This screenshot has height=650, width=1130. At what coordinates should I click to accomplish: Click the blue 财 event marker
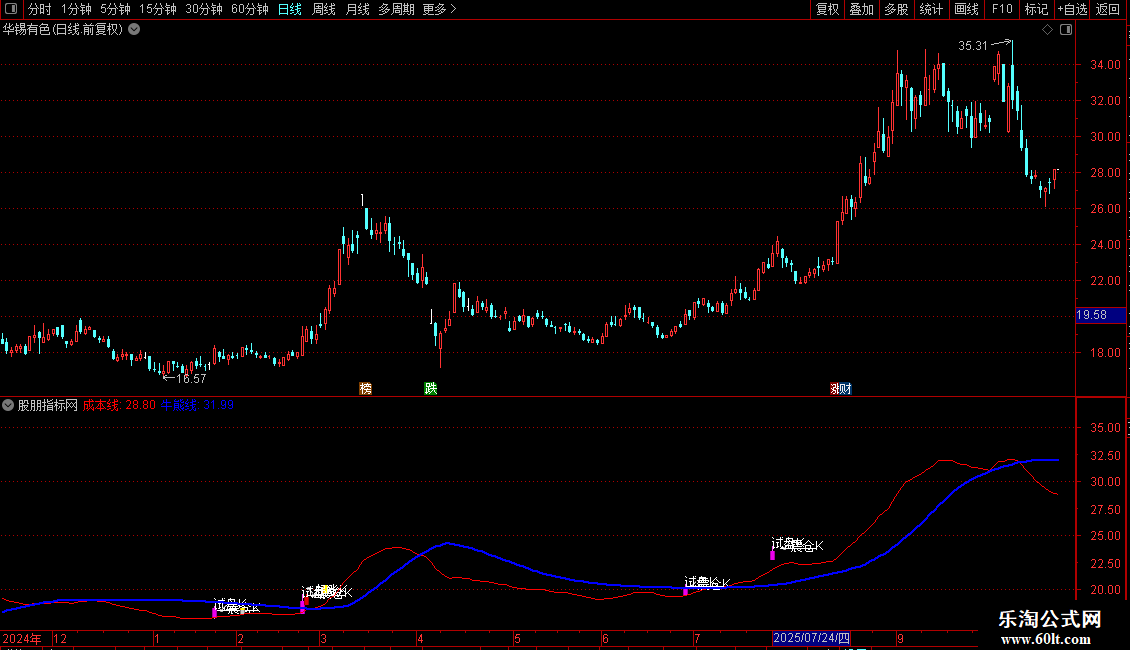click(846, 388)
